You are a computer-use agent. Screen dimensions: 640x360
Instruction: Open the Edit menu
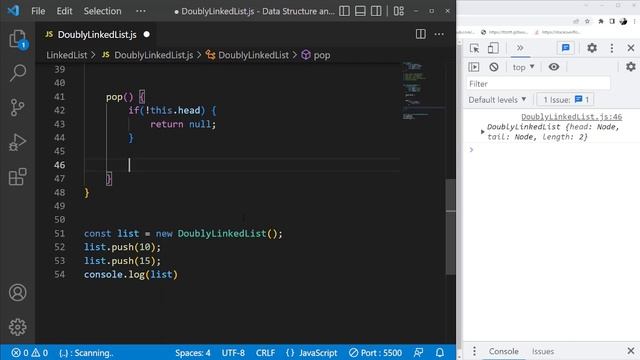pyautogui.click(x=64, y=11)
